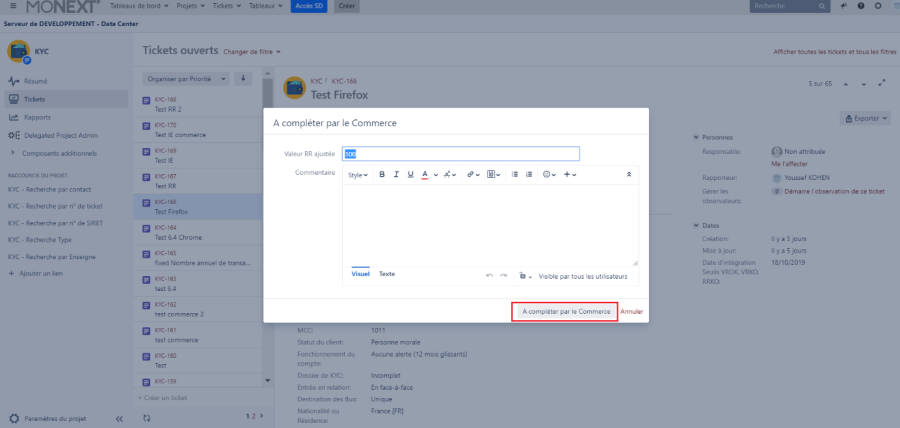Click the Valeur RR ajustée input field

click(x=461, y=154)
